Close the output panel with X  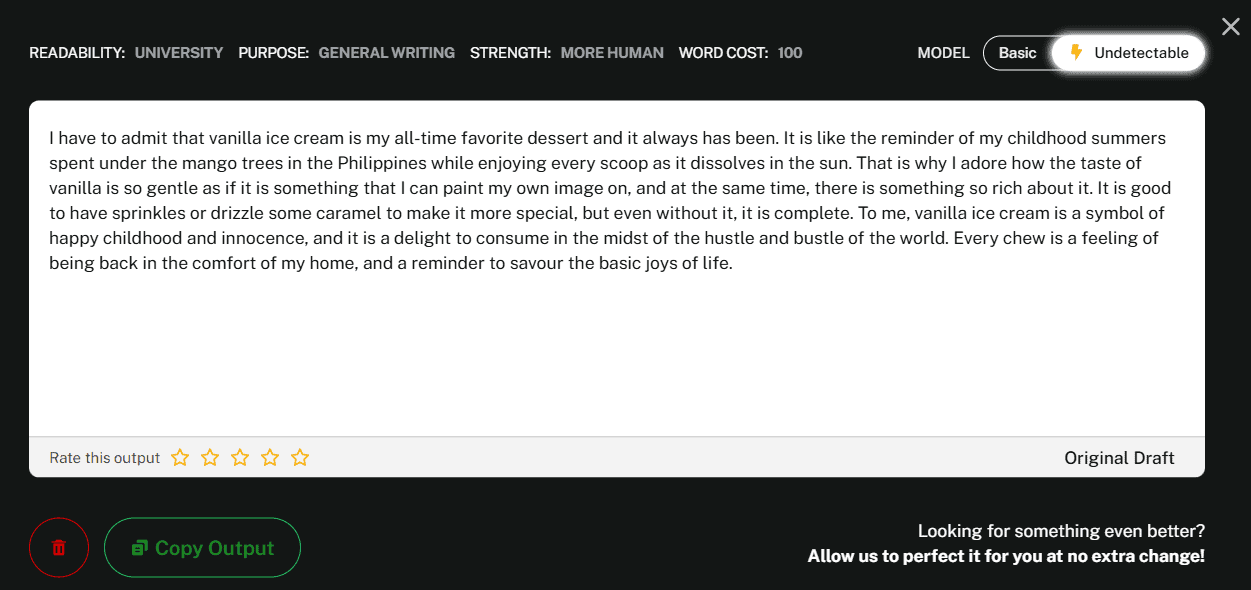click(1230, 27)
